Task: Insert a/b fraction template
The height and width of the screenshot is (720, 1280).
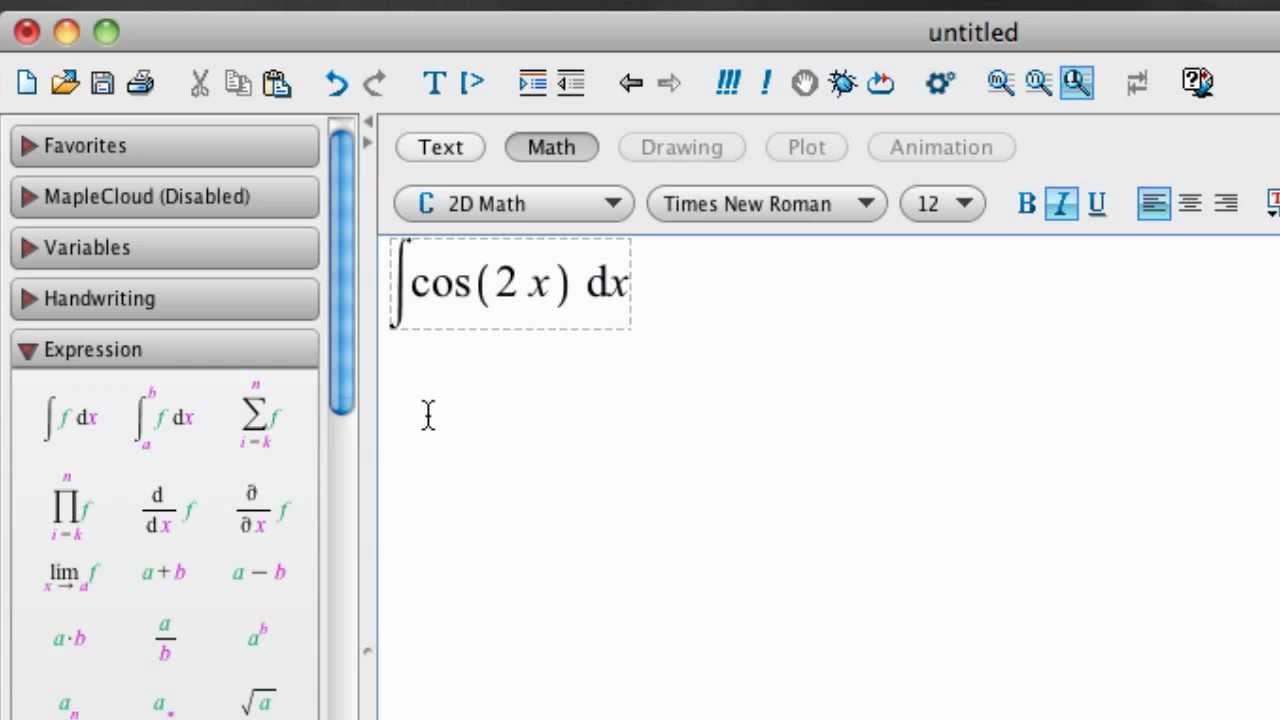Action: pyautogui.click(x=165, y=639)
